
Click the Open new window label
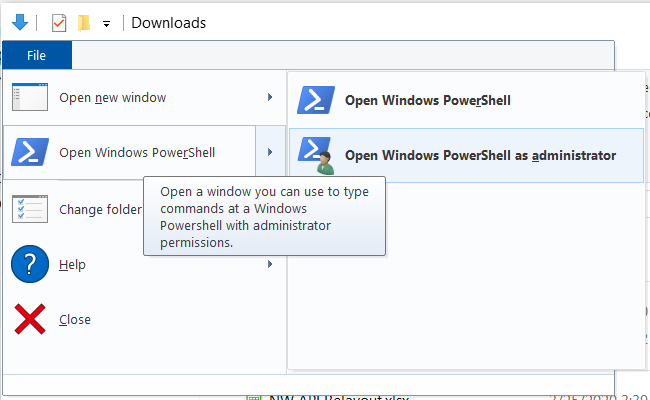point(112,98)
